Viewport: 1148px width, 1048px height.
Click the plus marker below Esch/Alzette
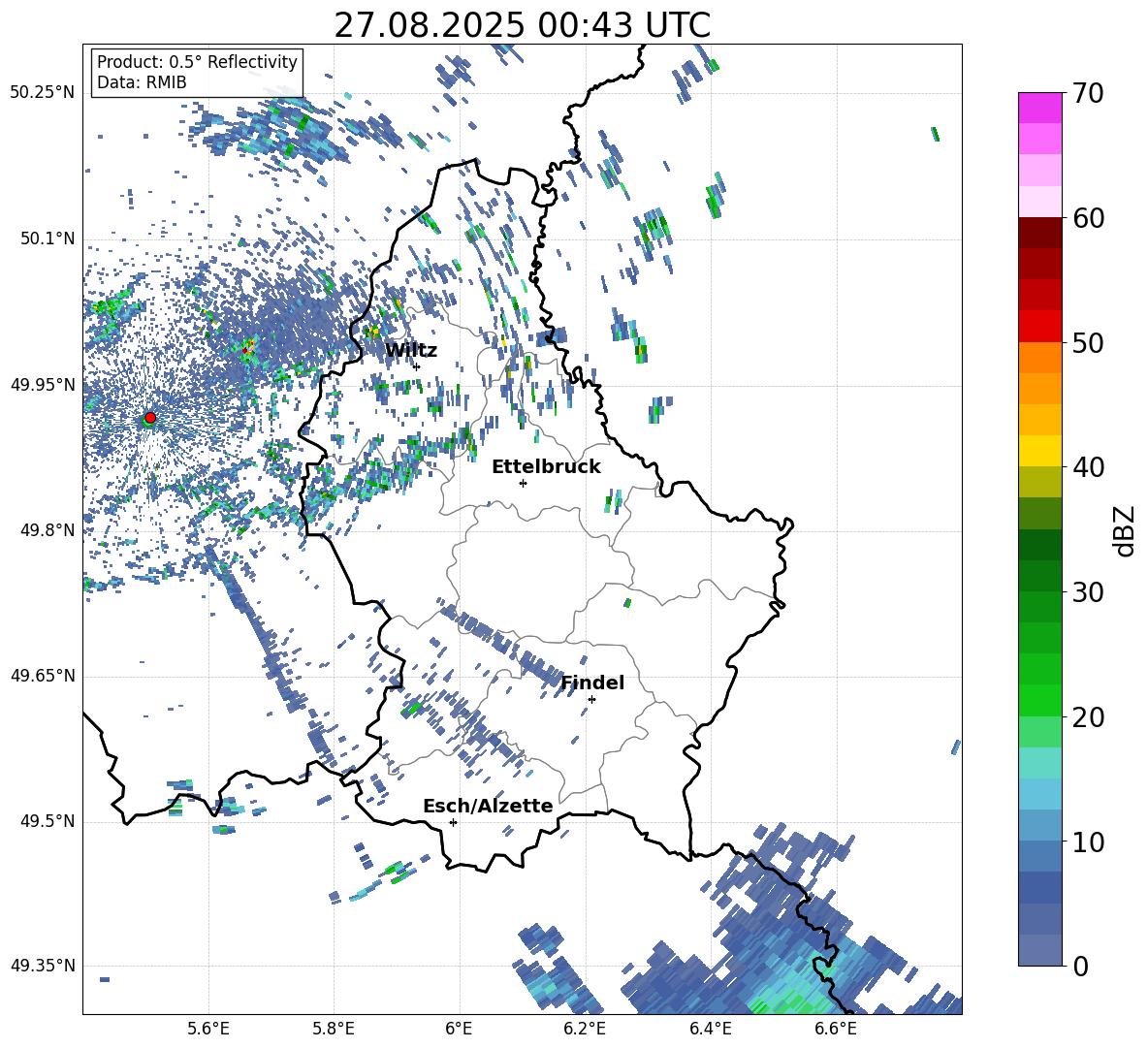[x=453, y=822]
